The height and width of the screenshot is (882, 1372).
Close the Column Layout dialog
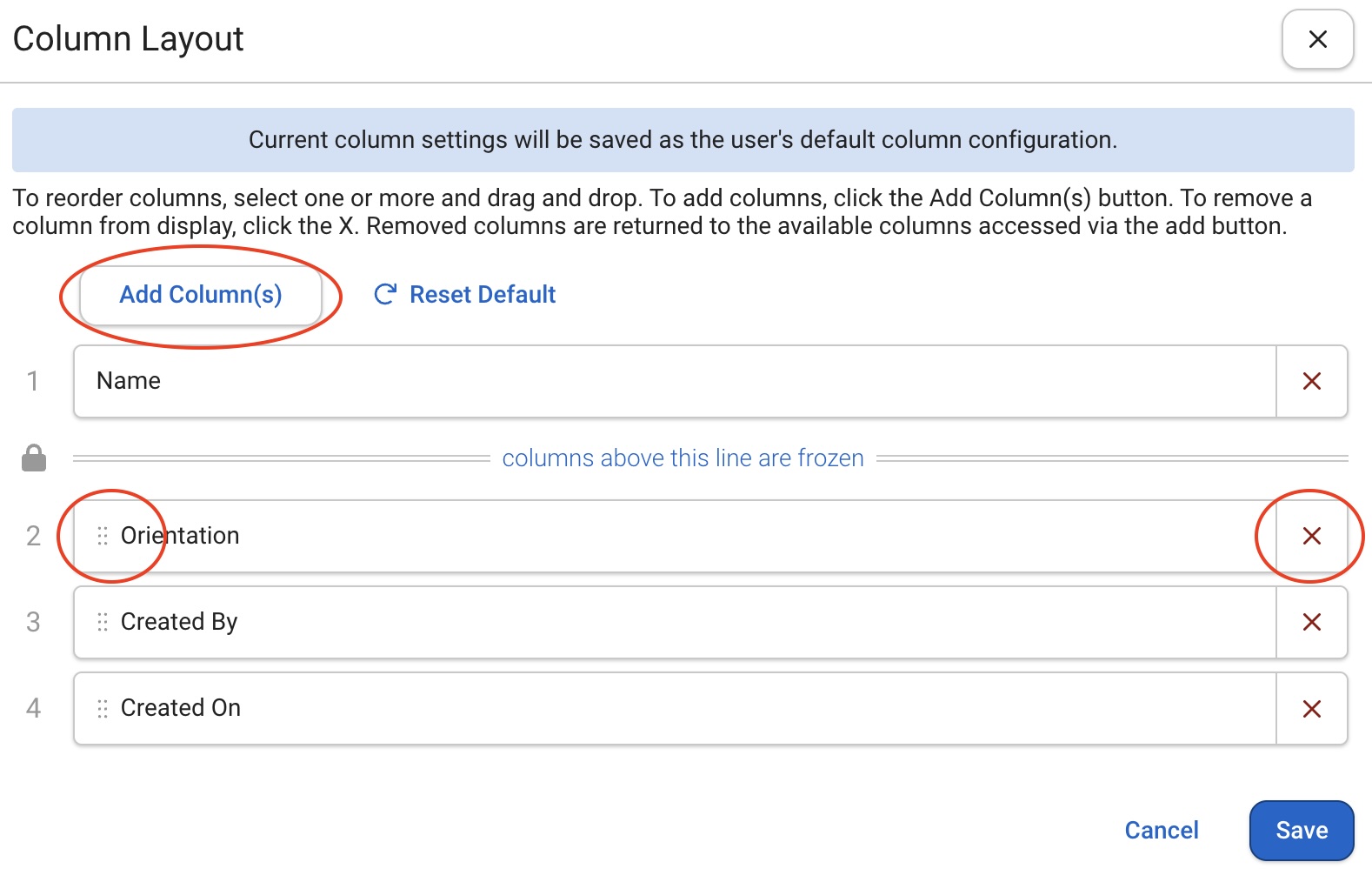(1317, 39)
